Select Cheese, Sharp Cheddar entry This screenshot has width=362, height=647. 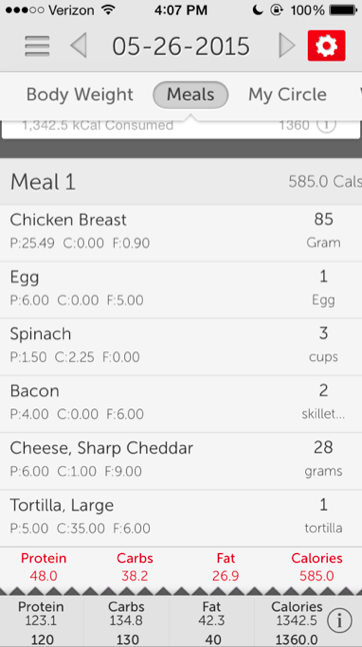tap(181, 461)
